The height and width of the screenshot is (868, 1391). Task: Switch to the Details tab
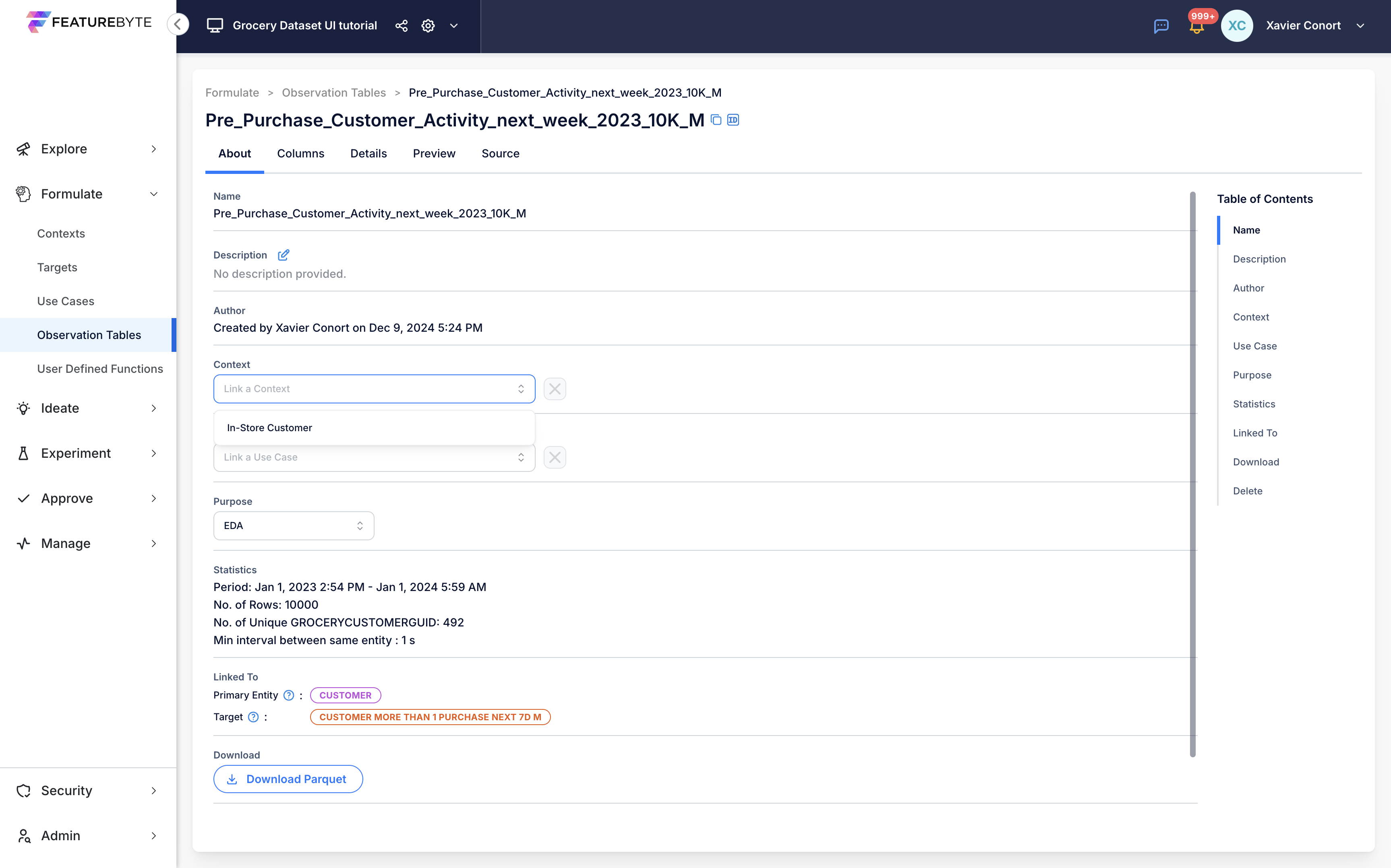tap(368, 153)
